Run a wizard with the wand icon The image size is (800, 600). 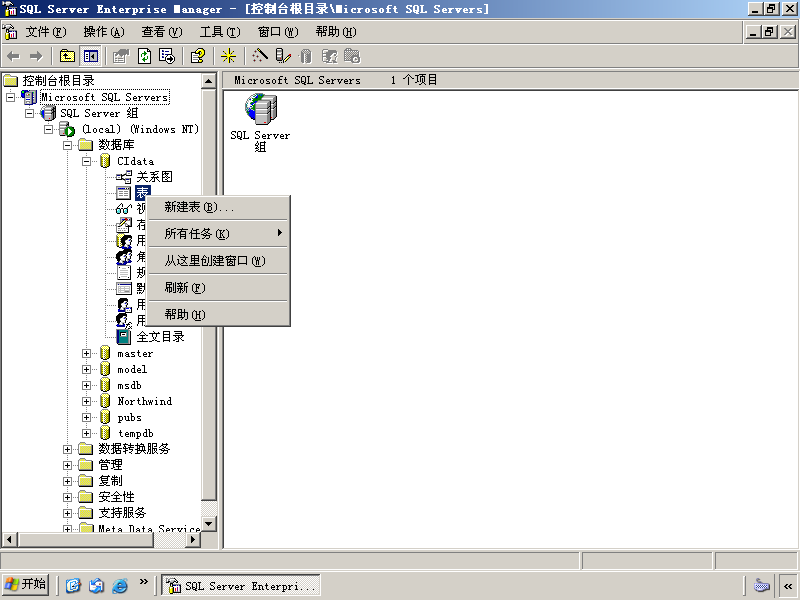click(260, 56)
